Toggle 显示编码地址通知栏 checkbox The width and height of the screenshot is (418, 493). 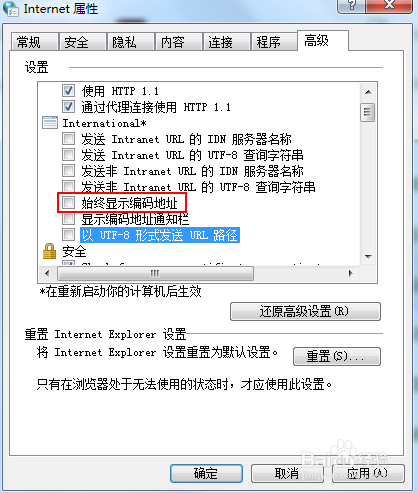click(x=68, y=219)
